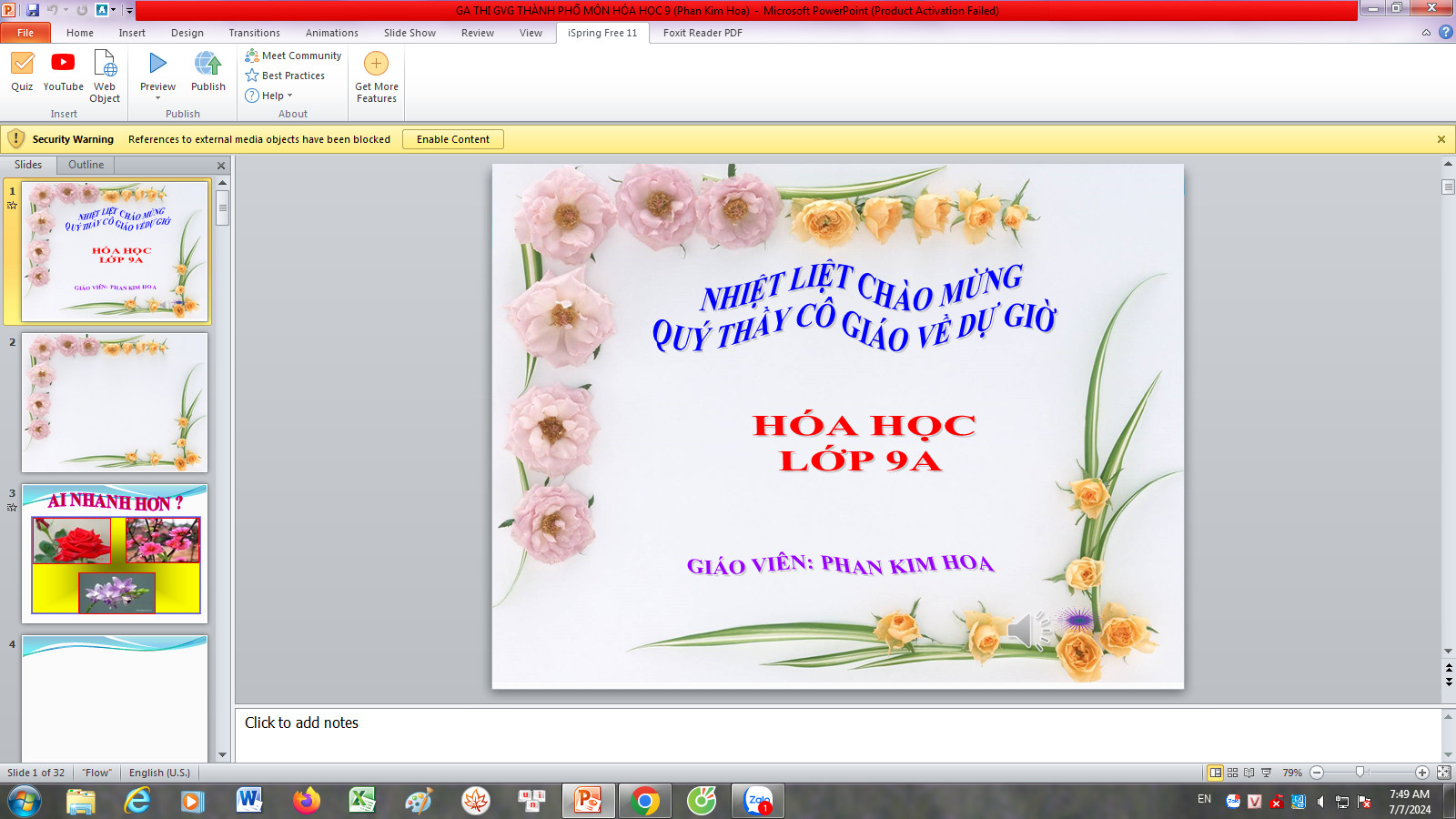
Task: Switch to Normal view in status bar
Action: click(x=1215, y=773)
